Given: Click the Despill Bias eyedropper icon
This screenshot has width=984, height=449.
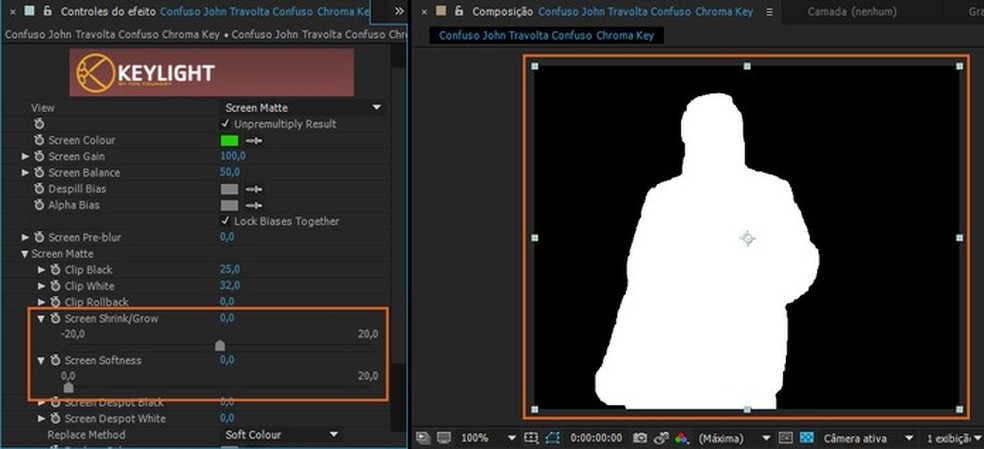Looking at the screenshot, I should (254, 189).
